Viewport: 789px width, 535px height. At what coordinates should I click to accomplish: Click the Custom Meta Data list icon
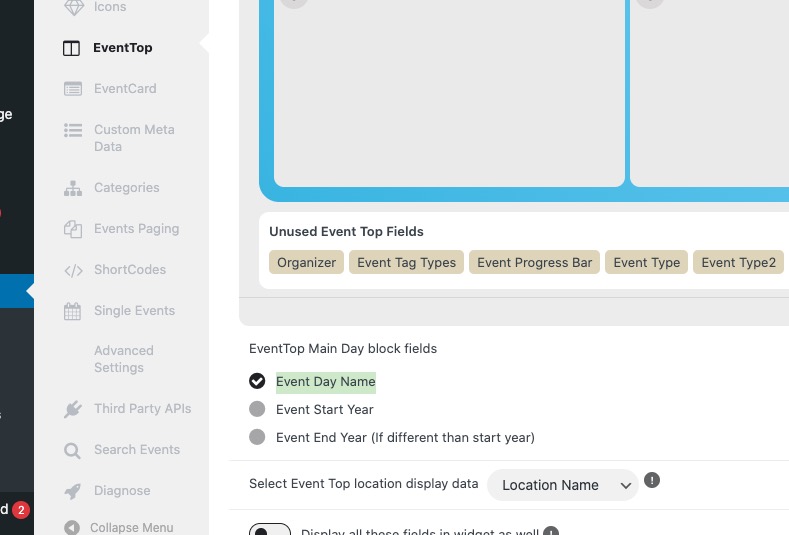(x=73, y=130)
